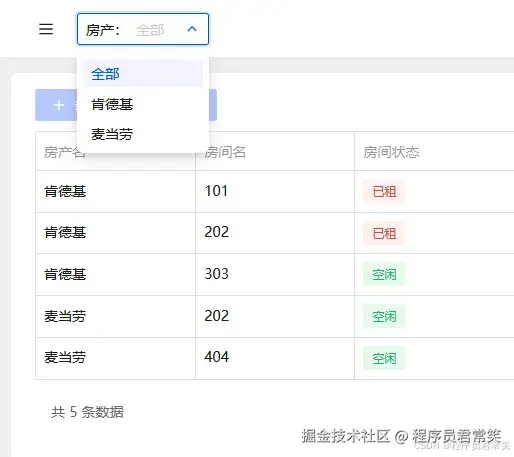Click room number 404 cell

pos(275,358)
